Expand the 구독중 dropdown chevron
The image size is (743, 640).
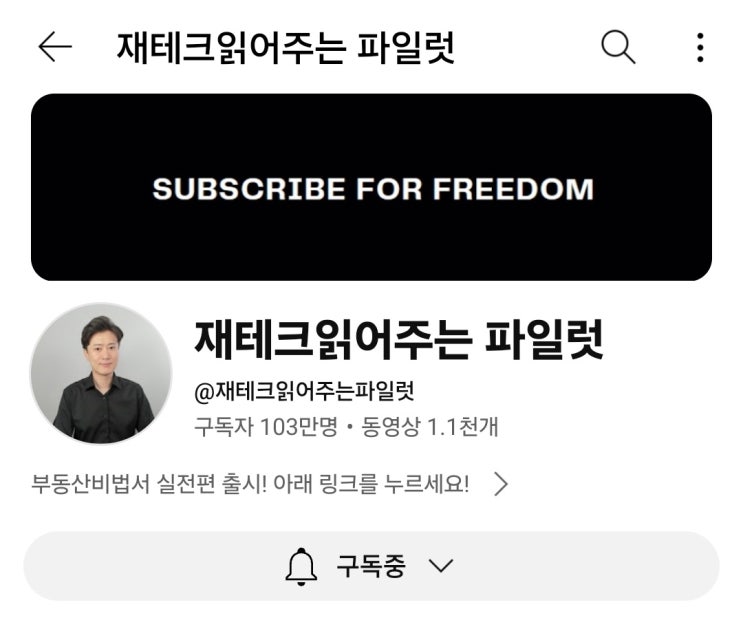pyautogui.click(x=441, y=566)
